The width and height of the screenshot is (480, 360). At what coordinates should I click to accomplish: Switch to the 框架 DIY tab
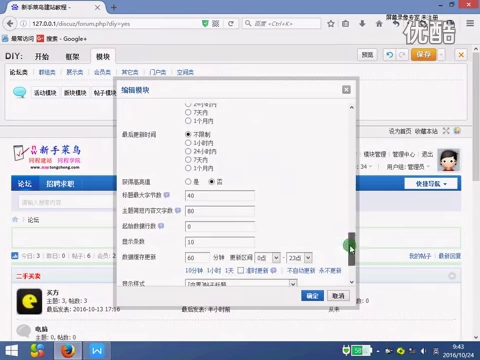[x=72, y=57]
